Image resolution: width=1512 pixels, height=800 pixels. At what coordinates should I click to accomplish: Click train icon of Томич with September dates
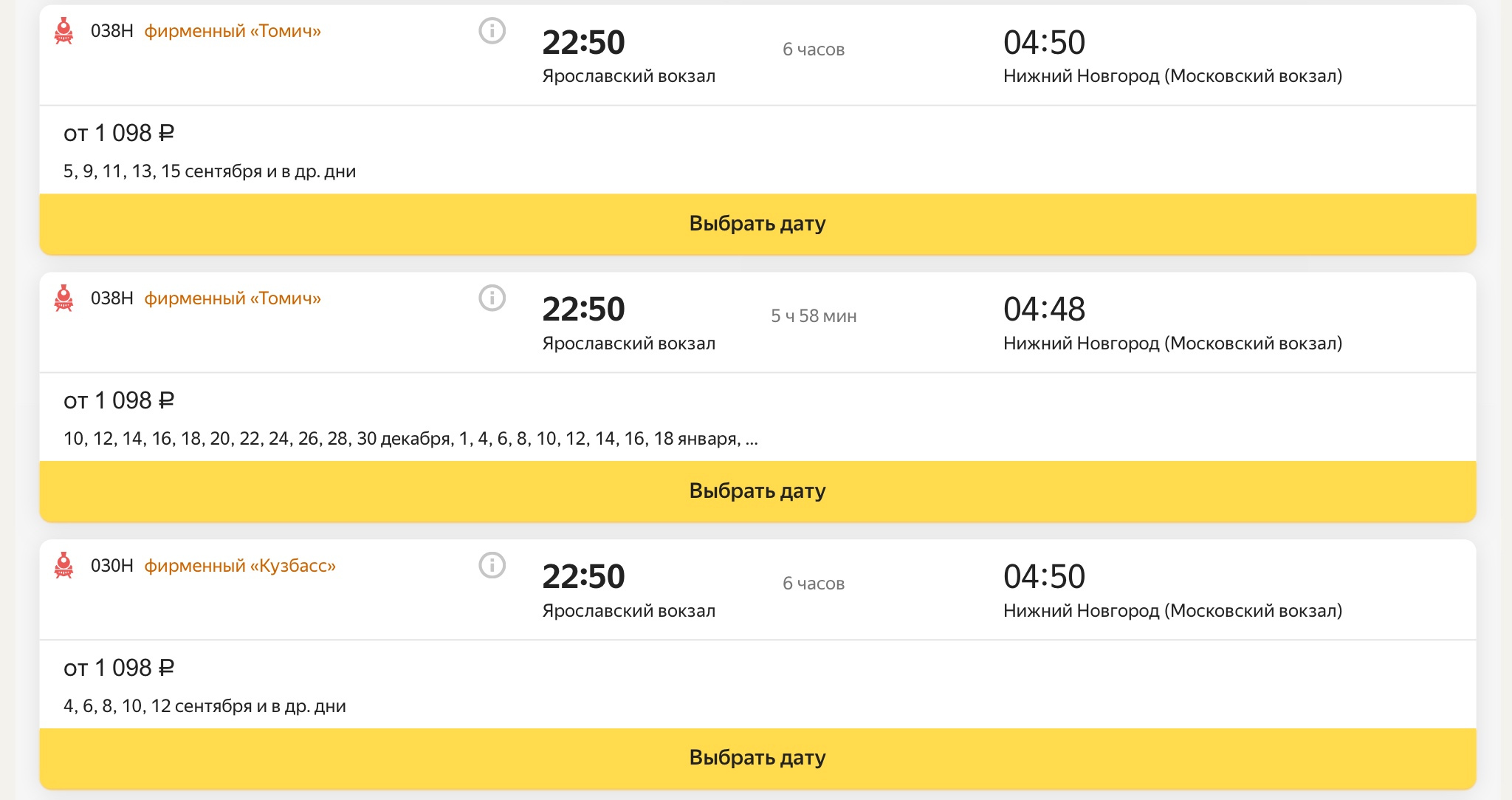click(x=64, y=31)
